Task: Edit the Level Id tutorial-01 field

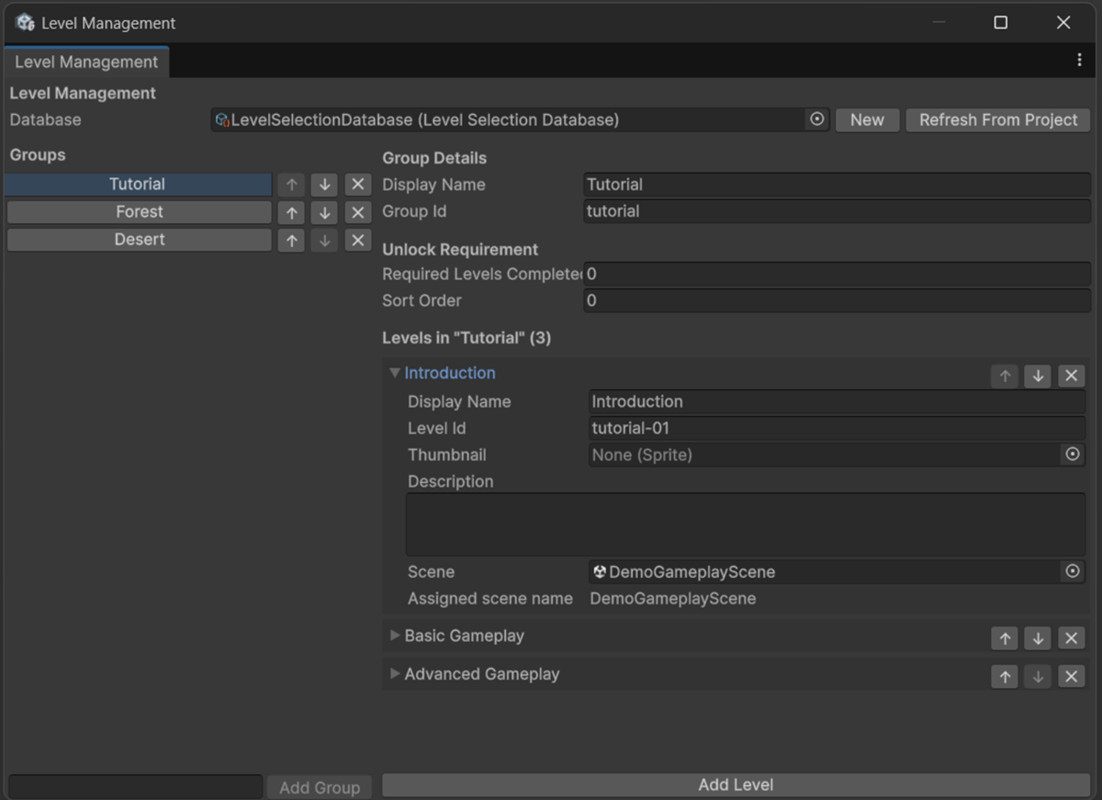Action: point(837,428)
